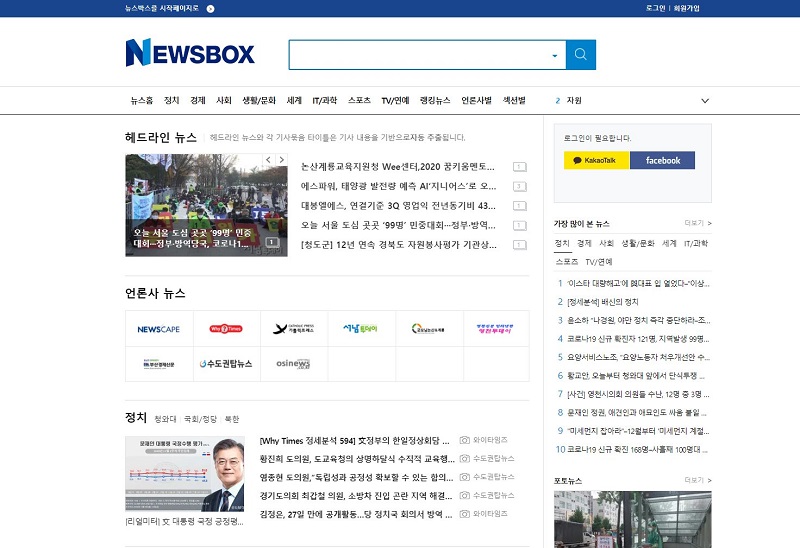Log in with KakaoTalk button
The image size is (800, 548).
click(596, 160)
